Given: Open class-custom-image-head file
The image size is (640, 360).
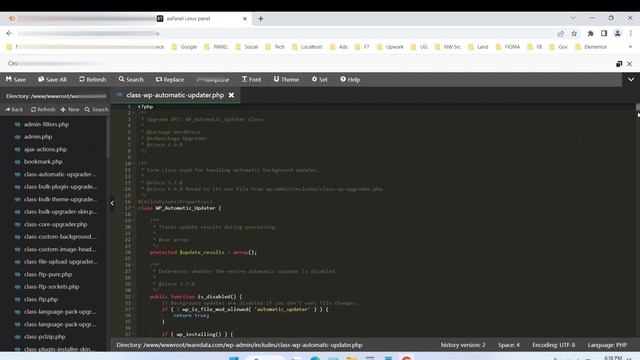Looking at the screenshot, I should [60, 249].
